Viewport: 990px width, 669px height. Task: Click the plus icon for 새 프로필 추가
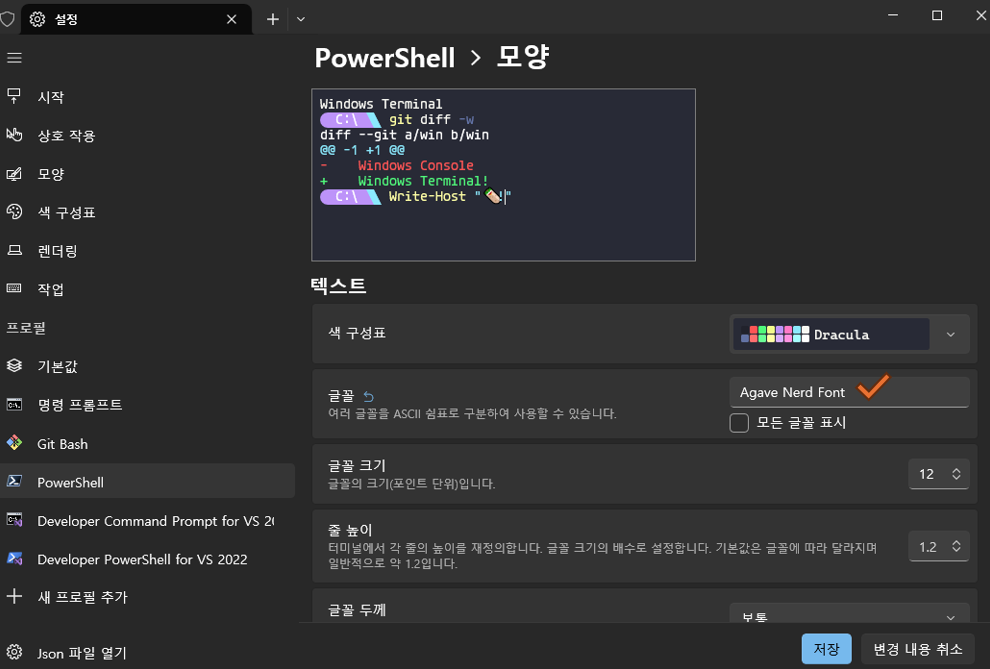14,596
